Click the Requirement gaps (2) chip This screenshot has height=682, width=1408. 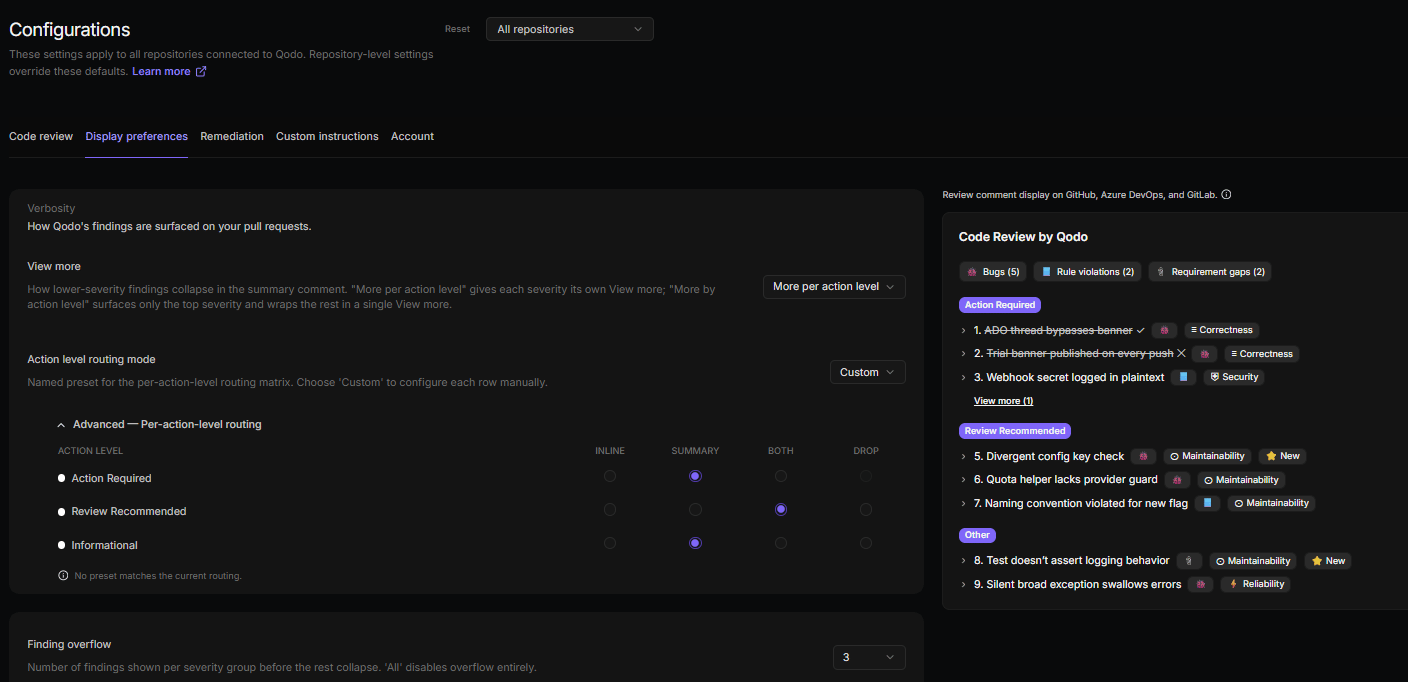pyautogui.click(x=1210, y=272)
